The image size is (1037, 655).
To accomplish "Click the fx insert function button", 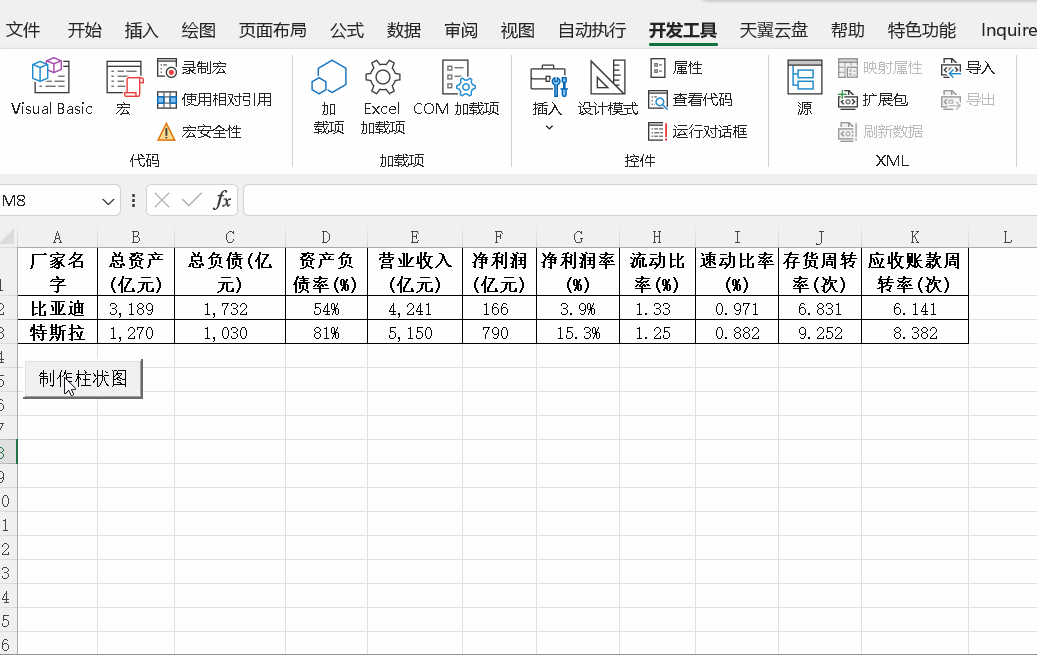I will (x=222, y=200).
